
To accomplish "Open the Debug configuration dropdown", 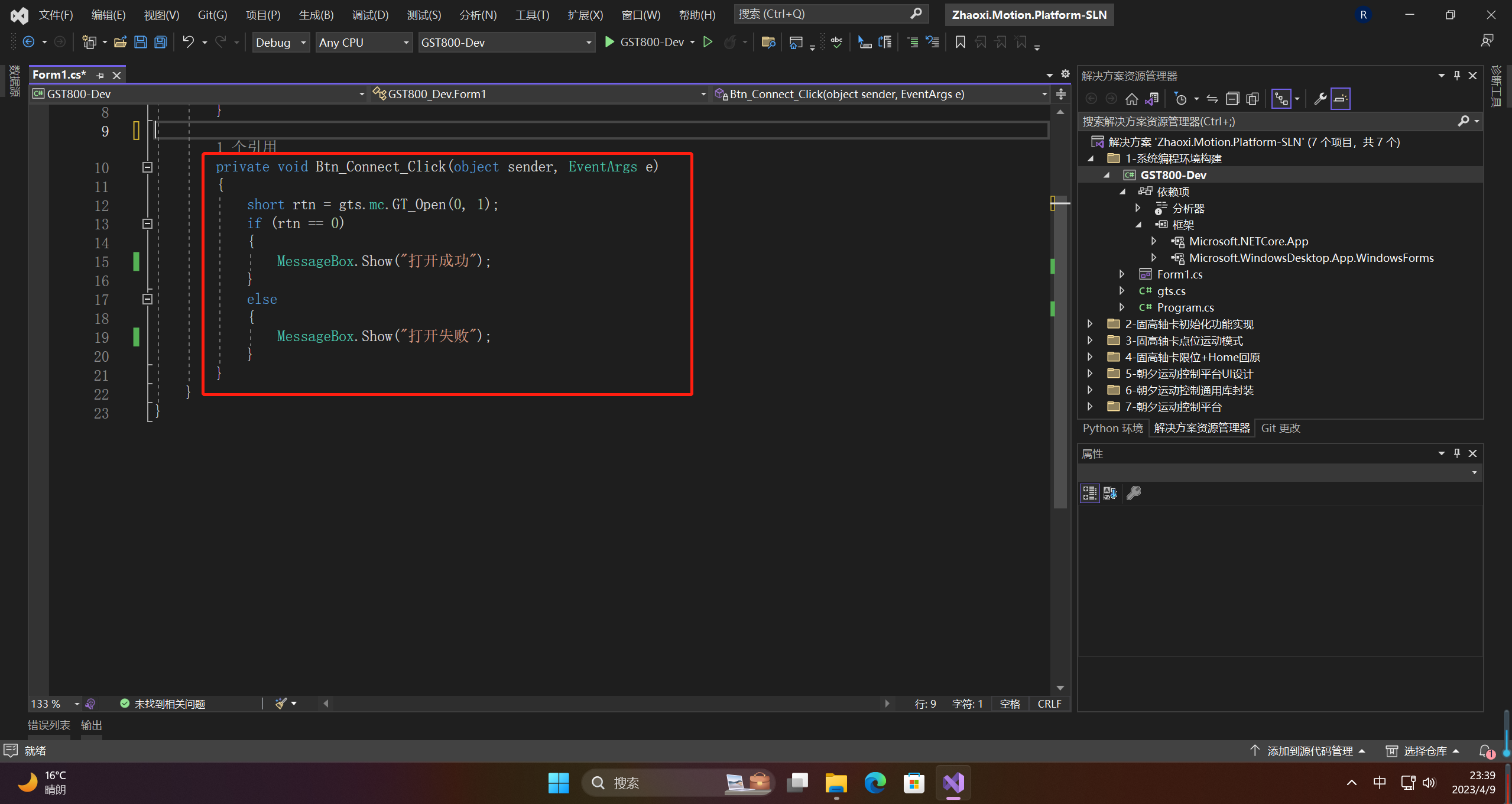I will click(281, 43).
